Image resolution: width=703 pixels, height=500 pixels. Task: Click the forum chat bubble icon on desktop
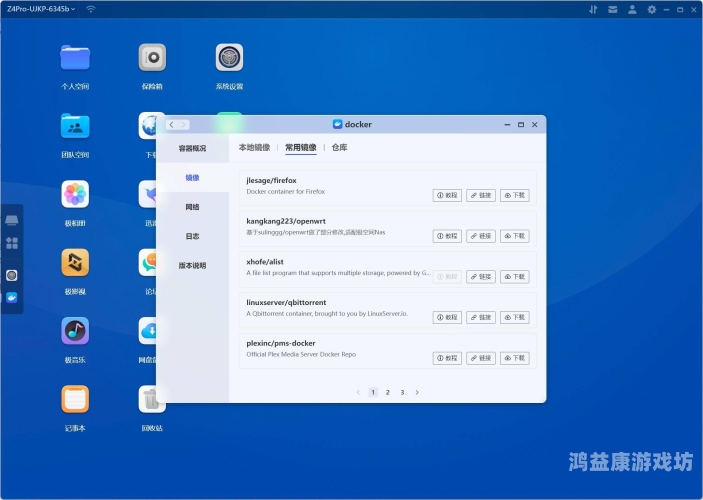click(148, 262)
